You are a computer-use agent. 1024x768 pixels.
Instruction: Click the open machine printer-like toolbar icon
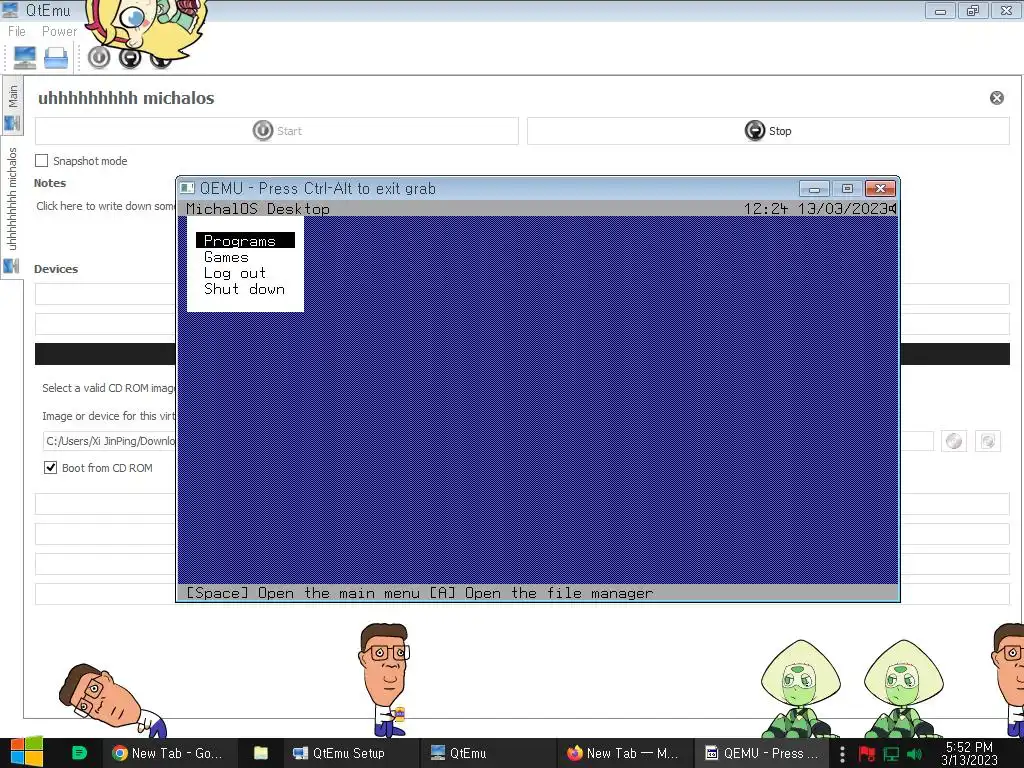pyautogui.click(x=56, y=58)
